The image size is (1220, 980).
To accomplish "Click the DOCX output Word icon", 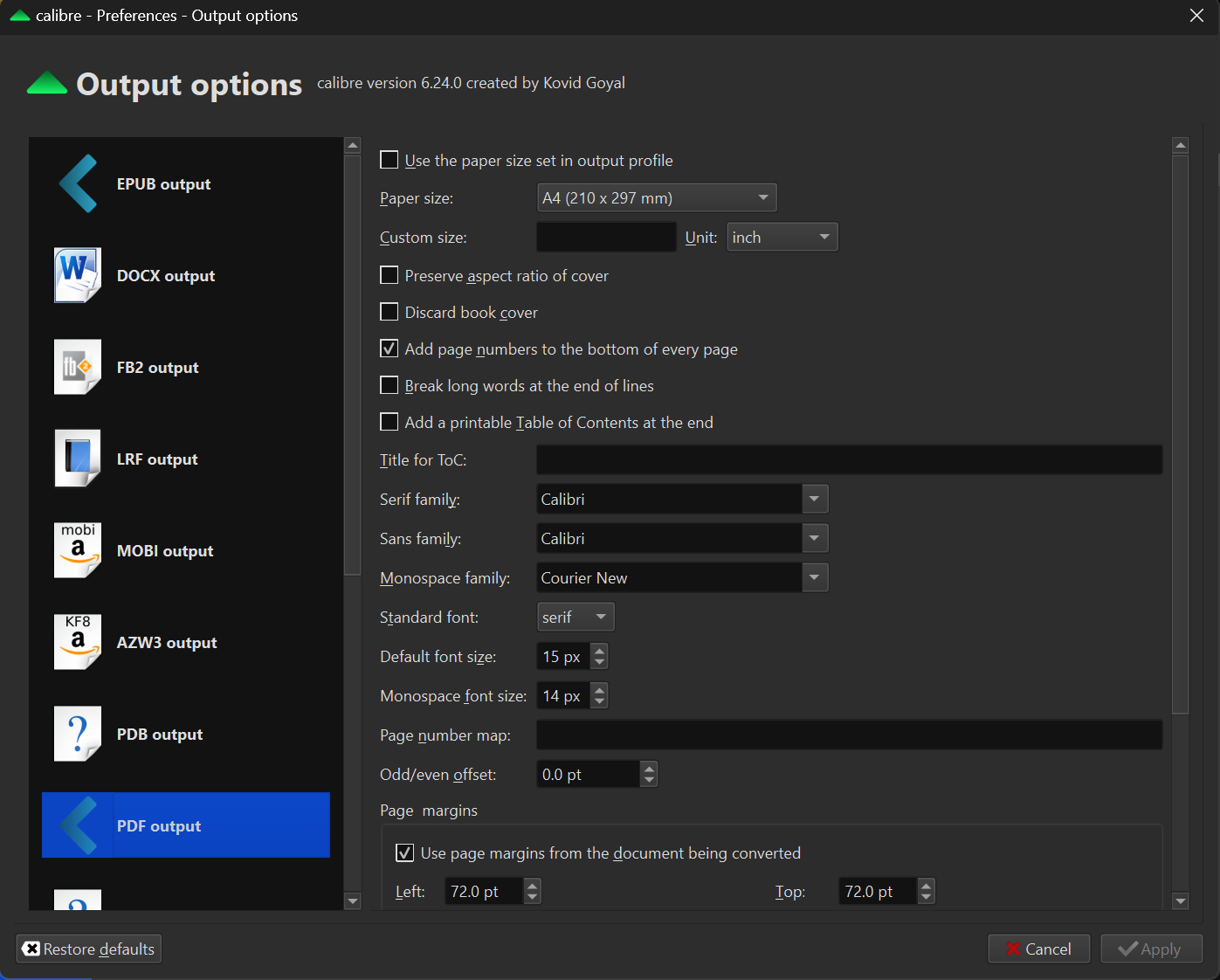I will pos(78,275).
